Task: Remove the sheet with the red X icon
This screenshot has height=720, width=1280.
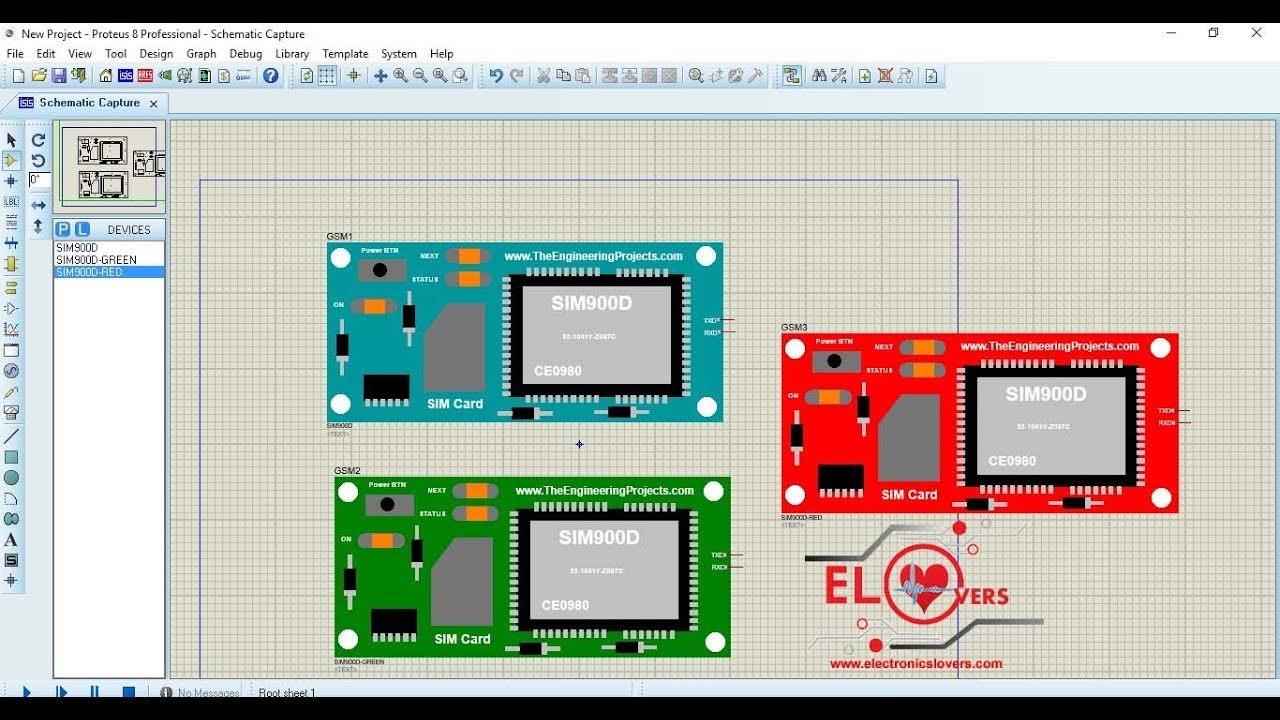Action: 885,76
